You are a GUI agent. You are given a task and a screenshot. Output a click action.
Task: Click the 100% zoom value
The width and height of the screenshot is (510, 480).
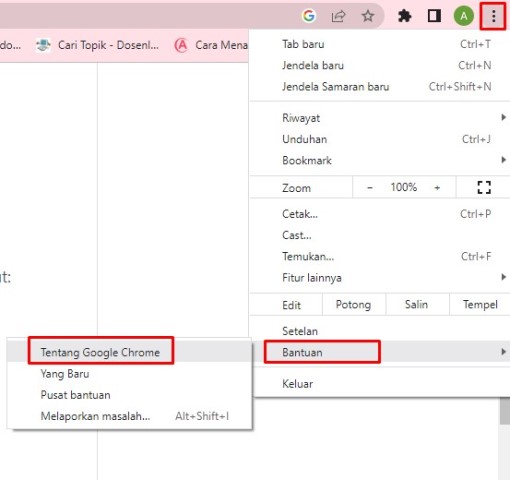(x=404, y=187)
